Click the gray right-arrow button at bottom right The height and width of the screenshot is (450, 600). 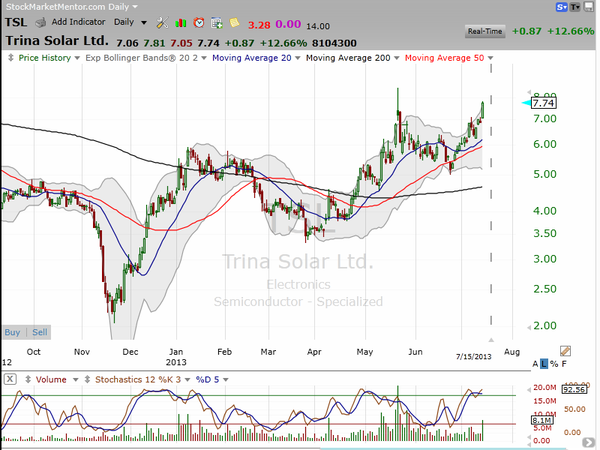(589, 443)
